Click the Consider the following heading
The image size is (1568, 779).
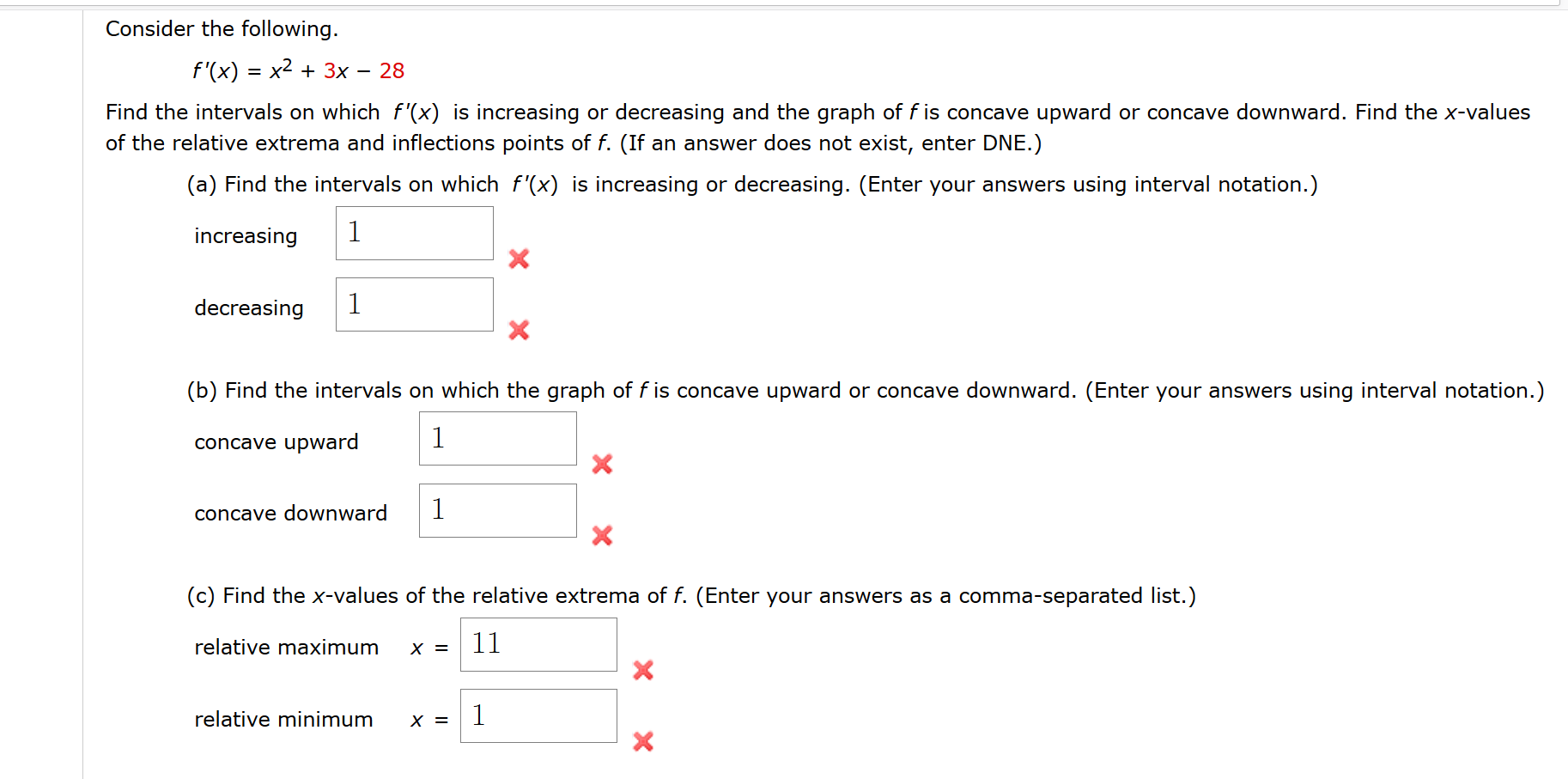(x=221, y=28)
